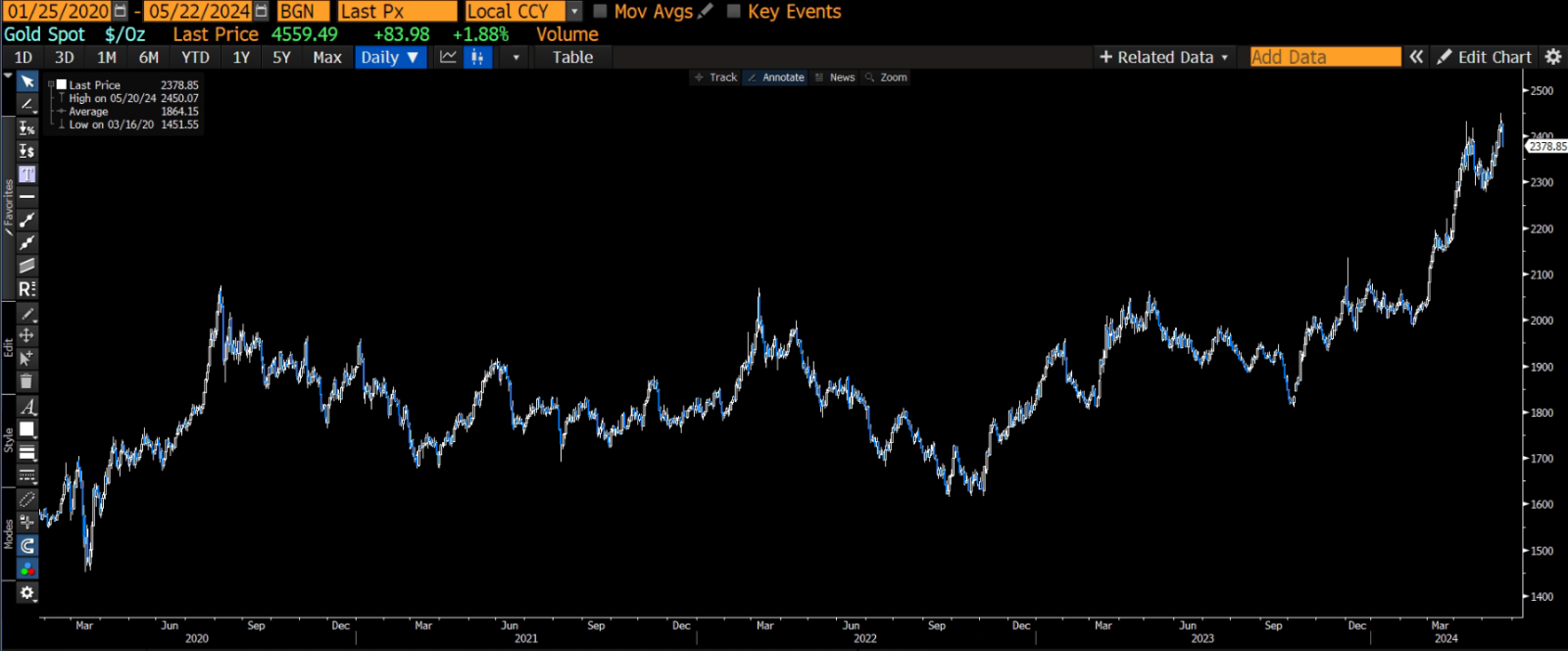Open the Related Data dropdown
Screen dimensions: 1568x651
click(1163, 57)
